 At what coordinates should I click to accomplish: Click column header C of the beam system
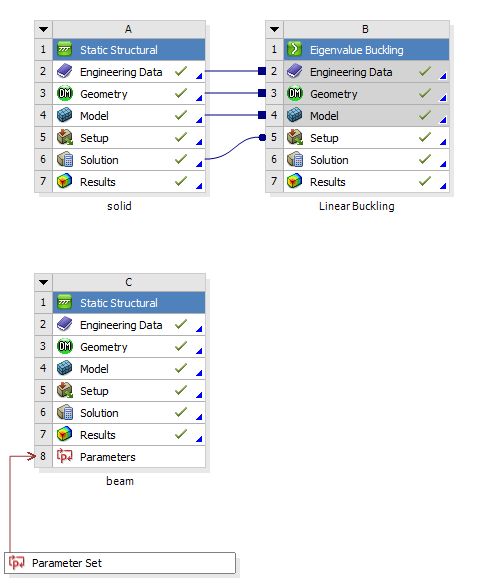pos(129,282)
